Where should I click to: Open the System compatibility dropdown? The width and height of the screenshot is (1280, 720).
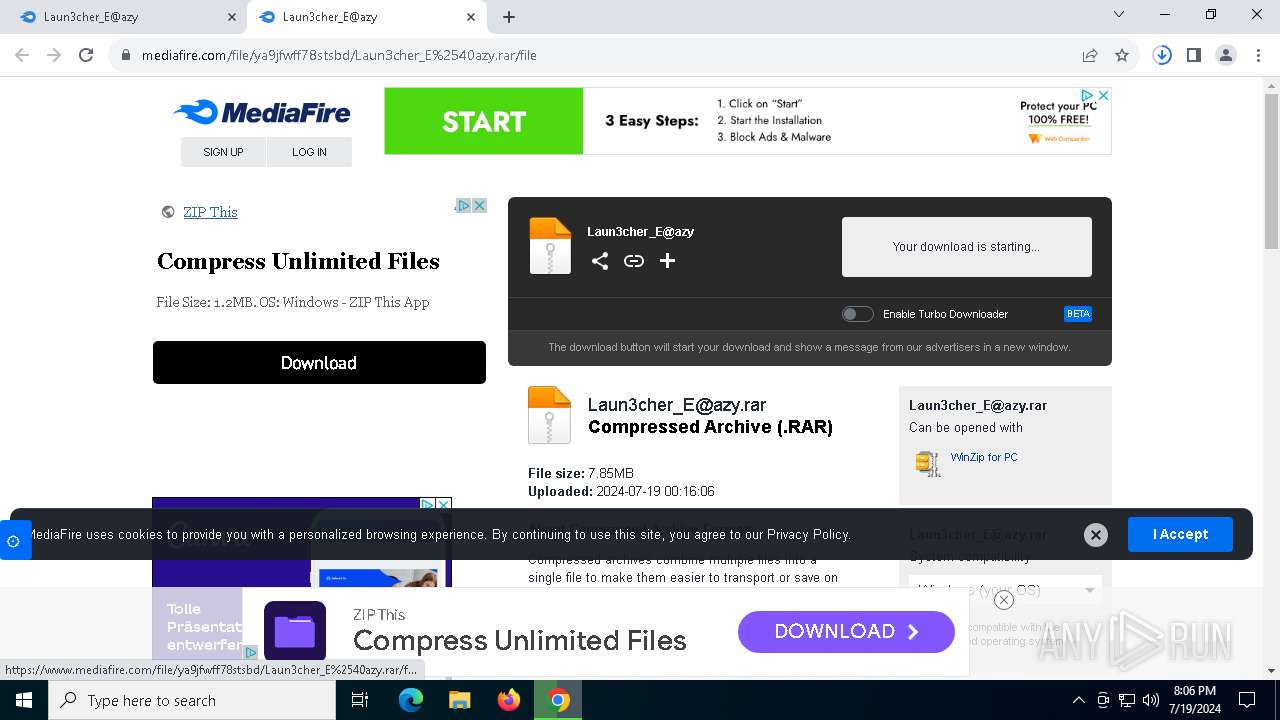click(1005, 590)
